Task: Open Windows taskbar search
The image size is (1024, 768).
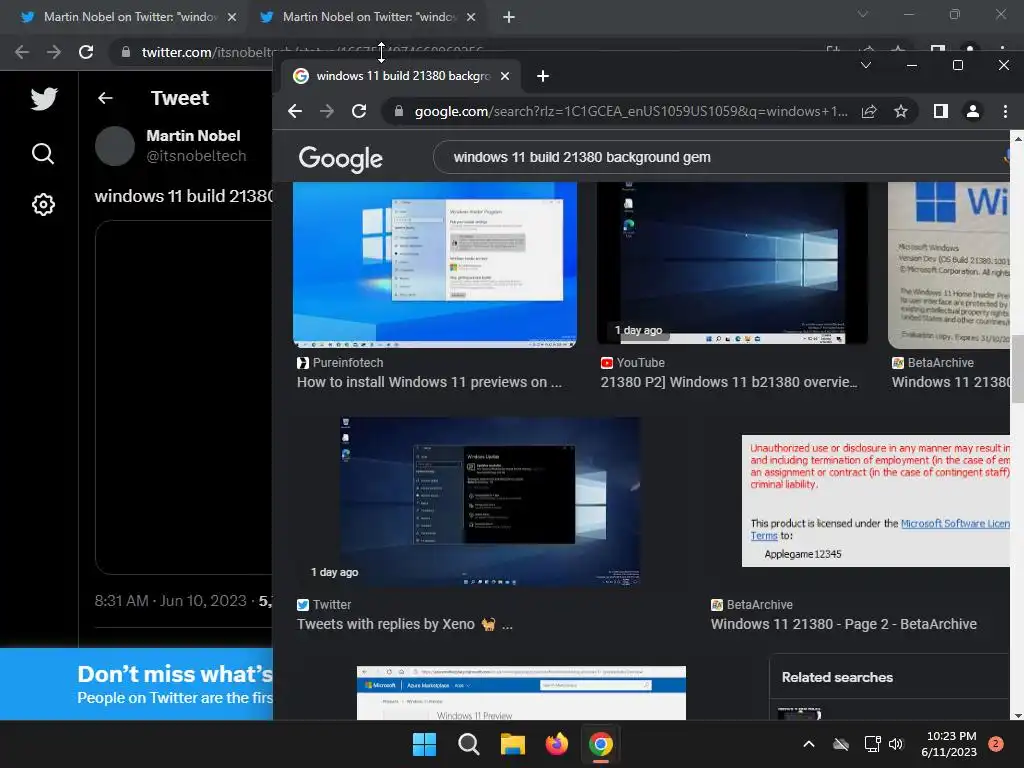Action: 469,744
